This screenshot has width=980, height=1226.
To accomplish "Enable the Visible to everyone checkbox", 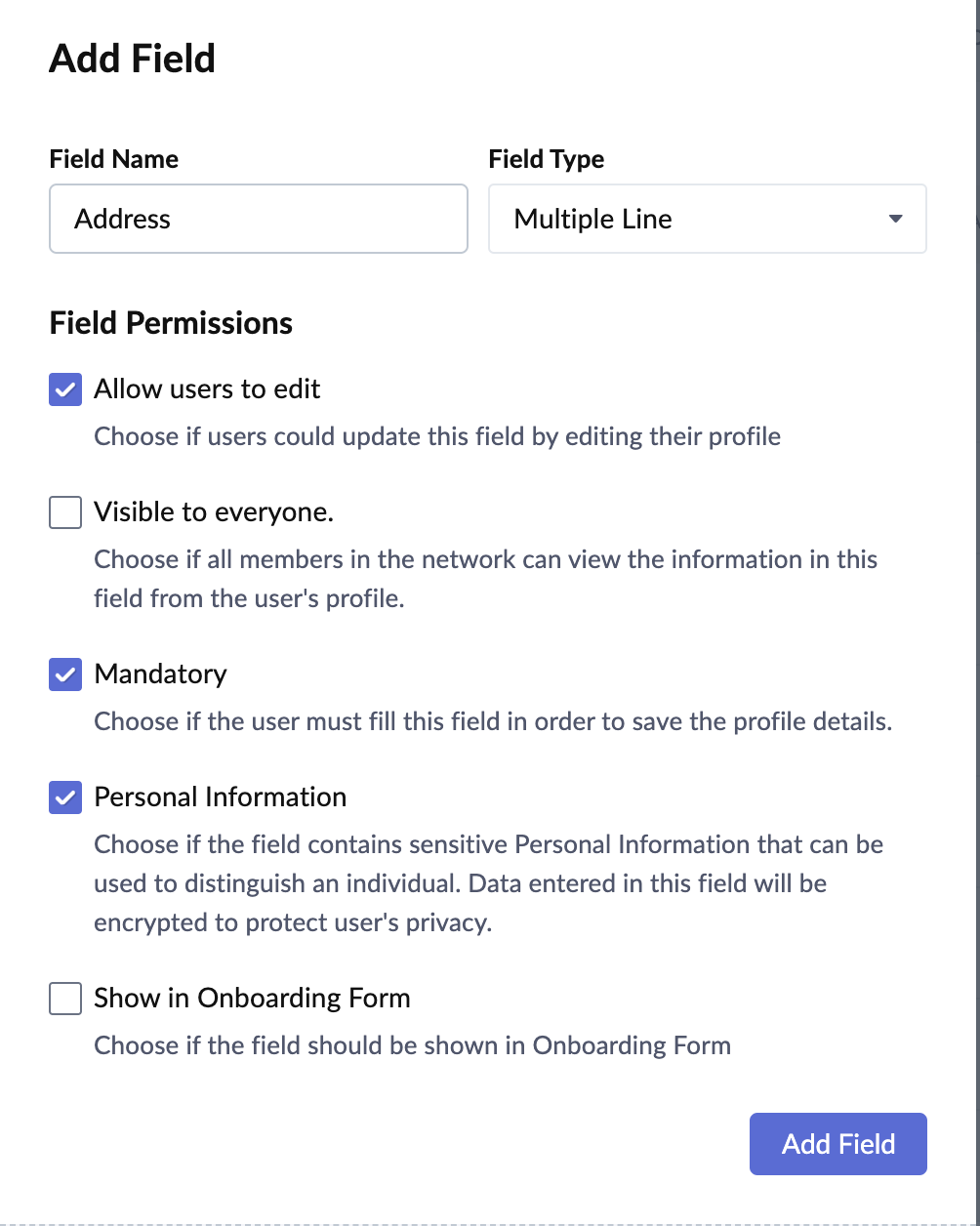I will point(65,512).
